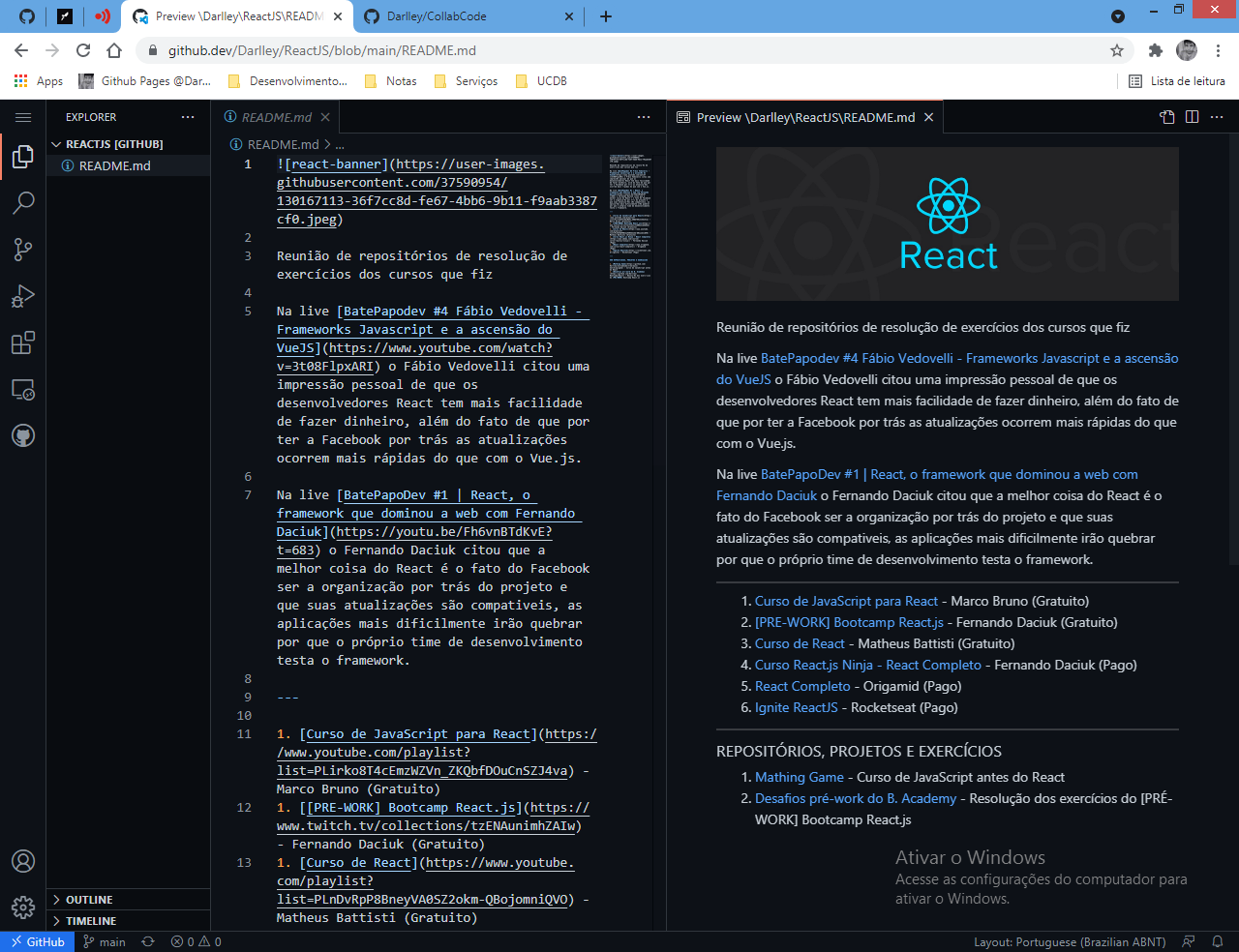Open the Manage settings gear
This screenshot has width=1239, height=952.
coord(23,907)
